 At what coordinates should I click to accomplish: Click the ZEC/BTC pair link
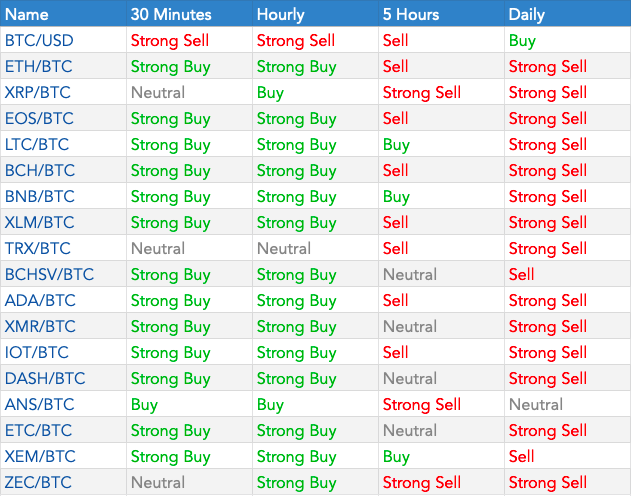pyautogui.click(x=38, y=483)
